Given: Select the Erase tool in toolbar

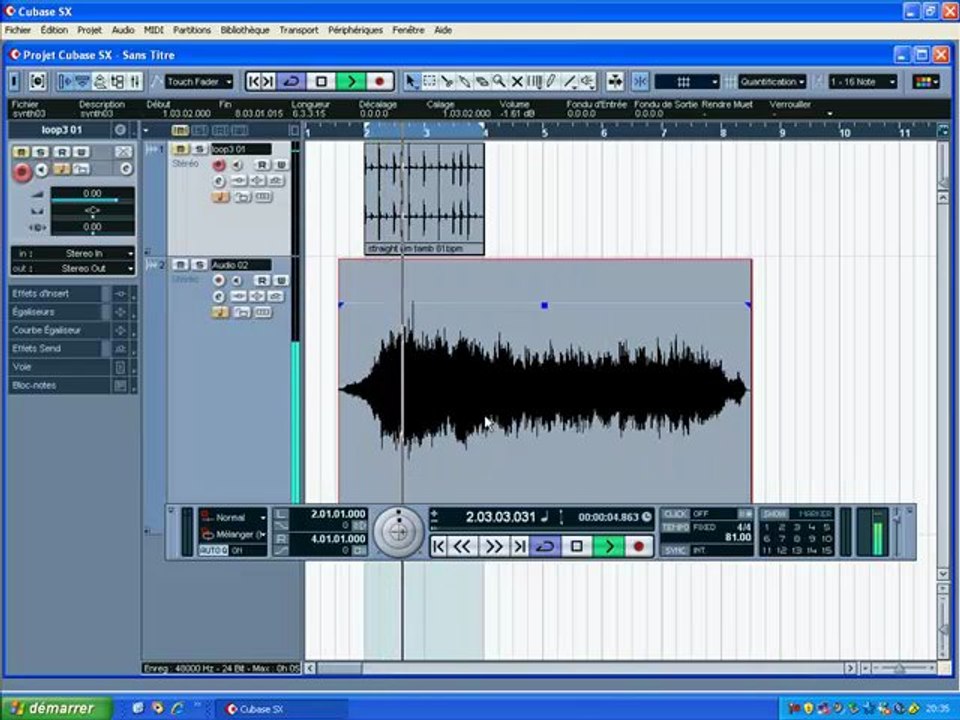Looking at the screenshot, I should pos(482,81).
